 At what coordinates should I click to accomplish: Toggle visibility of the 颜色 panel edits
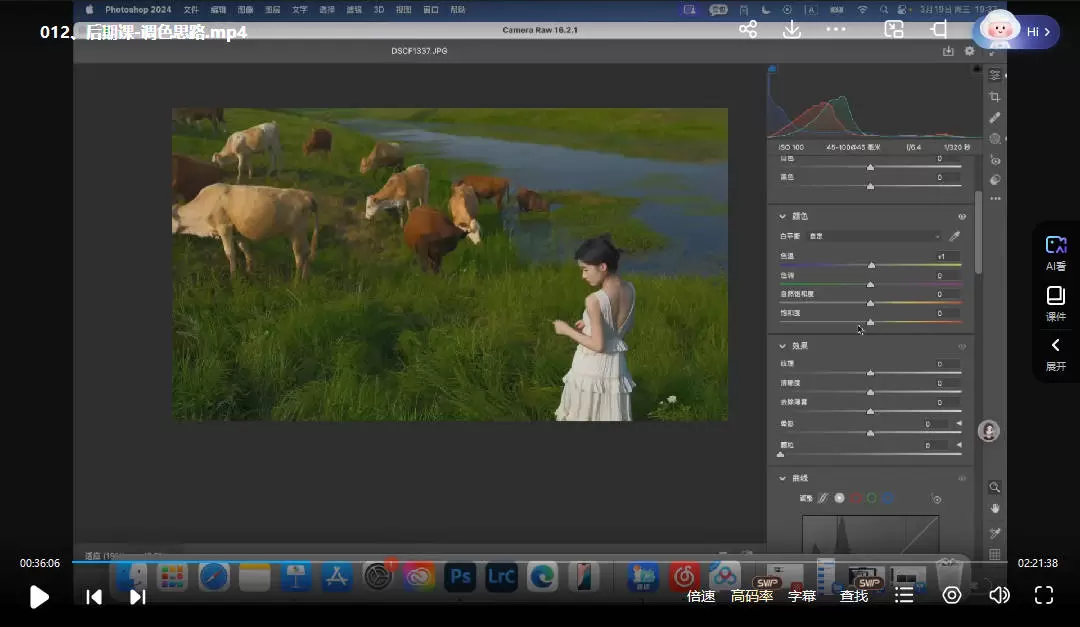click(x=962, y=217)
